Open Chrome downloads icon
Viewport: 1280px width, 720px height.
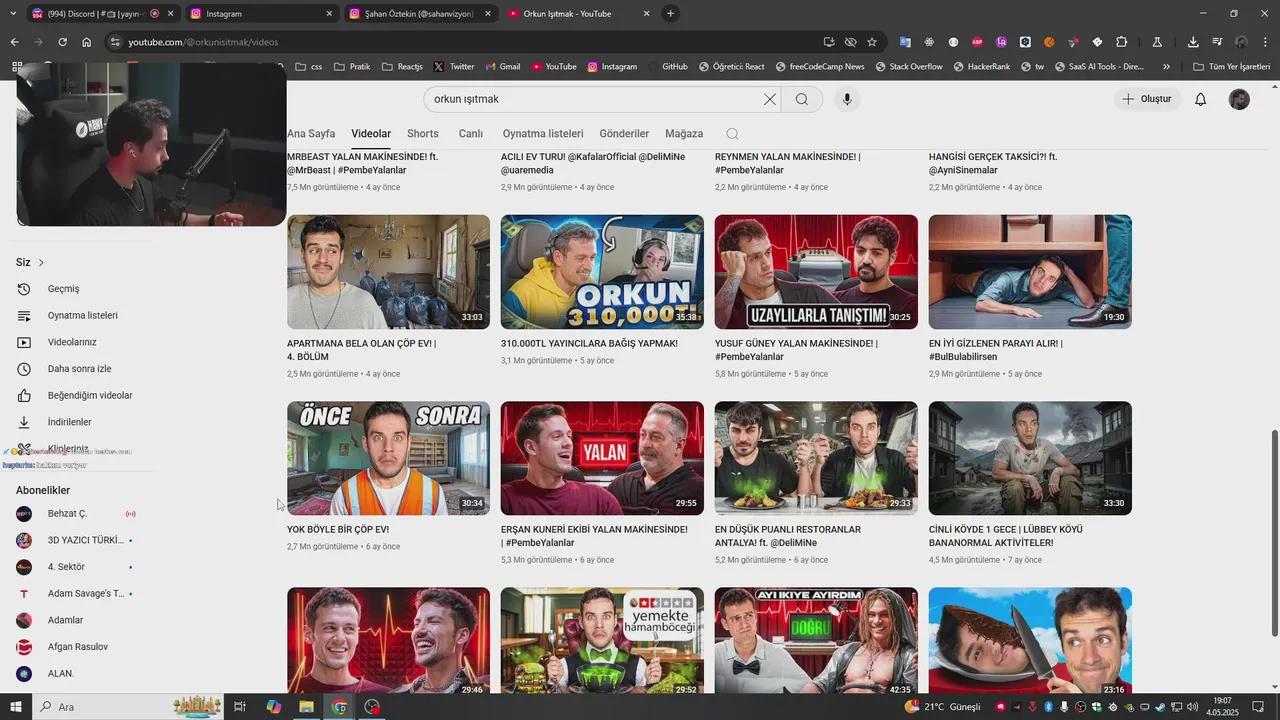point(1193,42)
